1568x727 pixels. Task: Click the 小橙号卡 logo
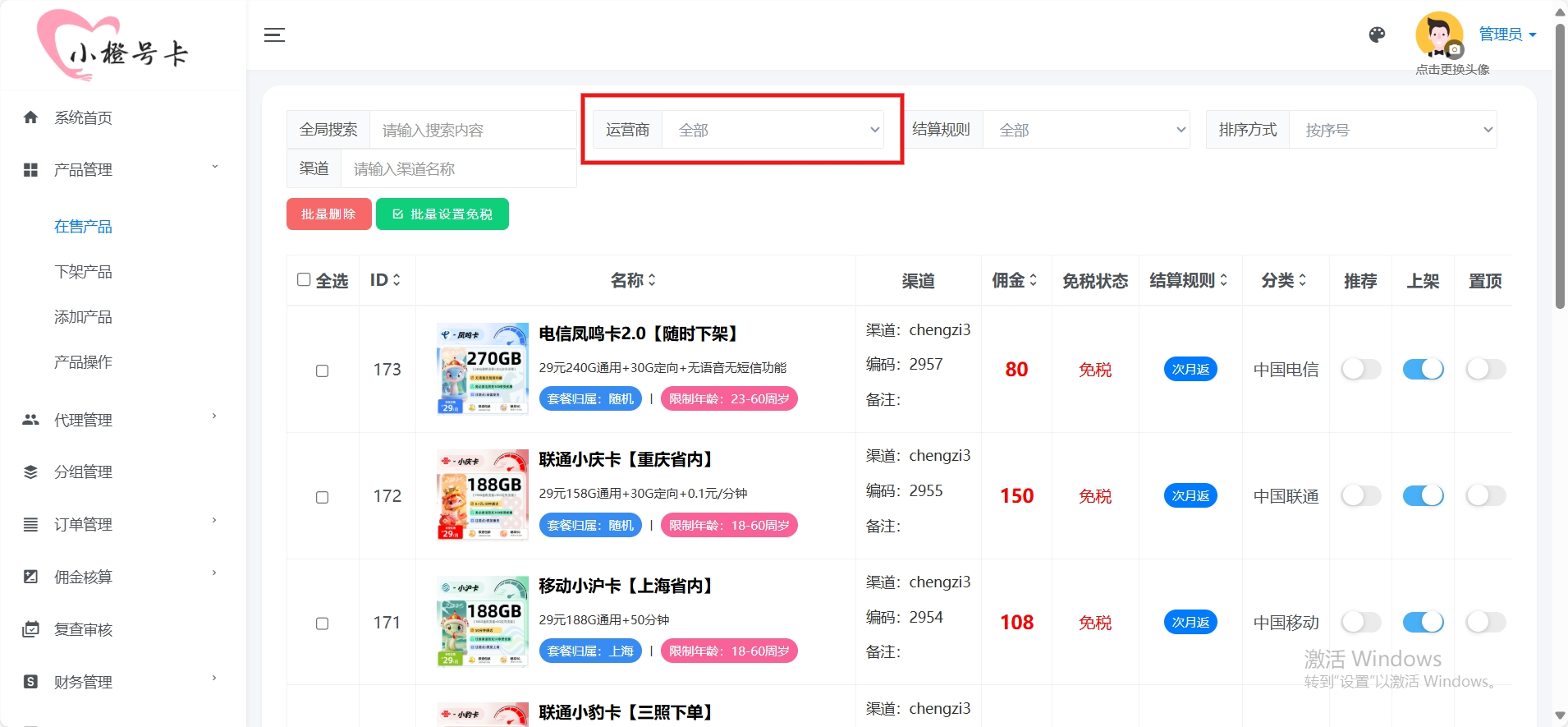(113, 45)
